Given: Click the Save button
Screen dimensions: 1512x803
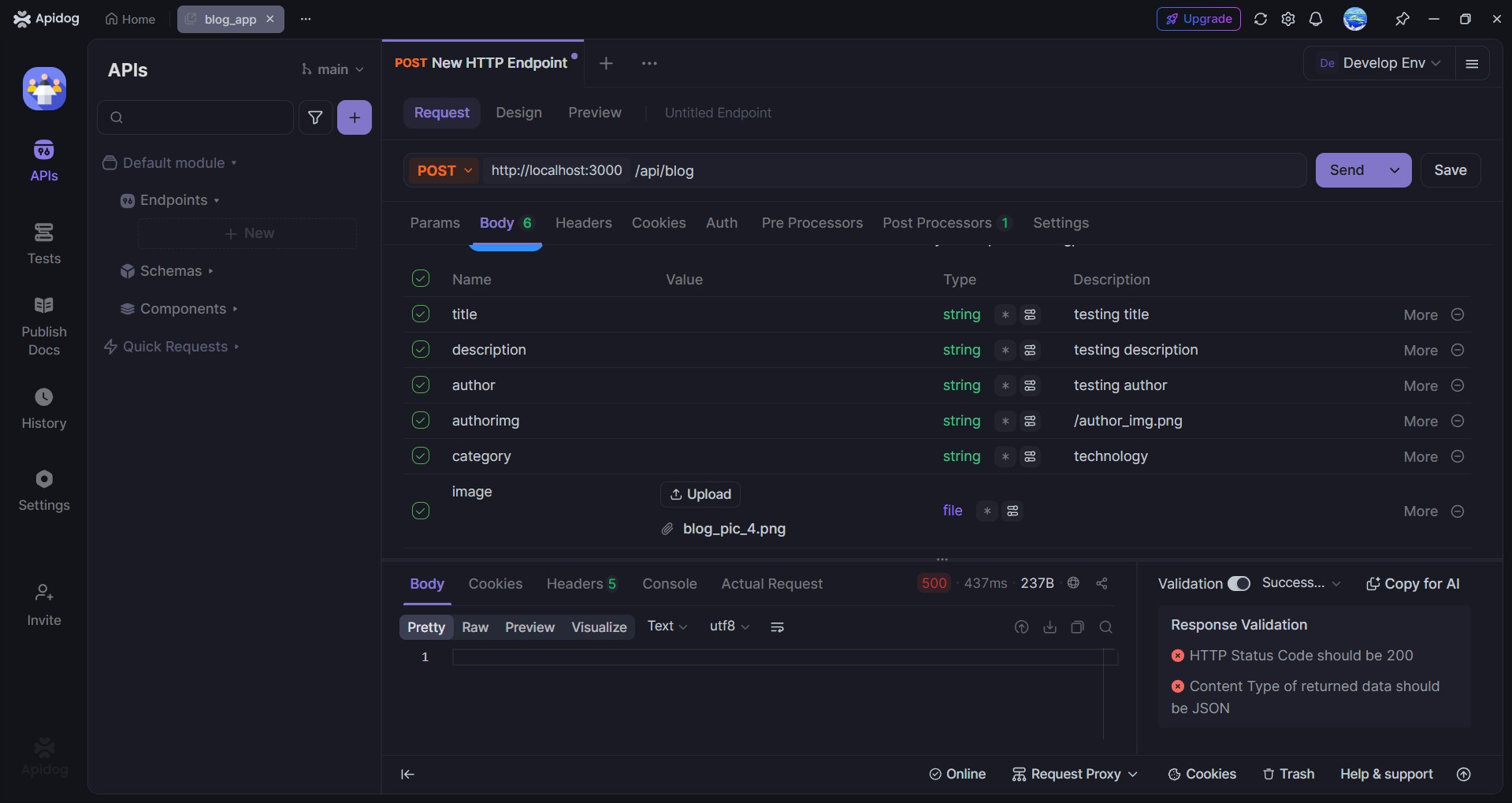Looking at the screenshot, I should [1451, 170].
